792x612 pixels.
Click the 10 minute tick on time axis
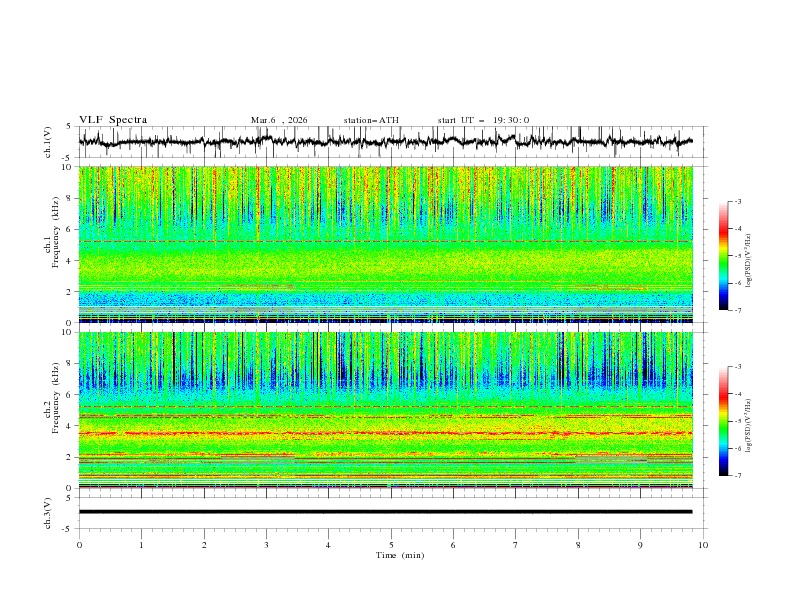[703, 544]
